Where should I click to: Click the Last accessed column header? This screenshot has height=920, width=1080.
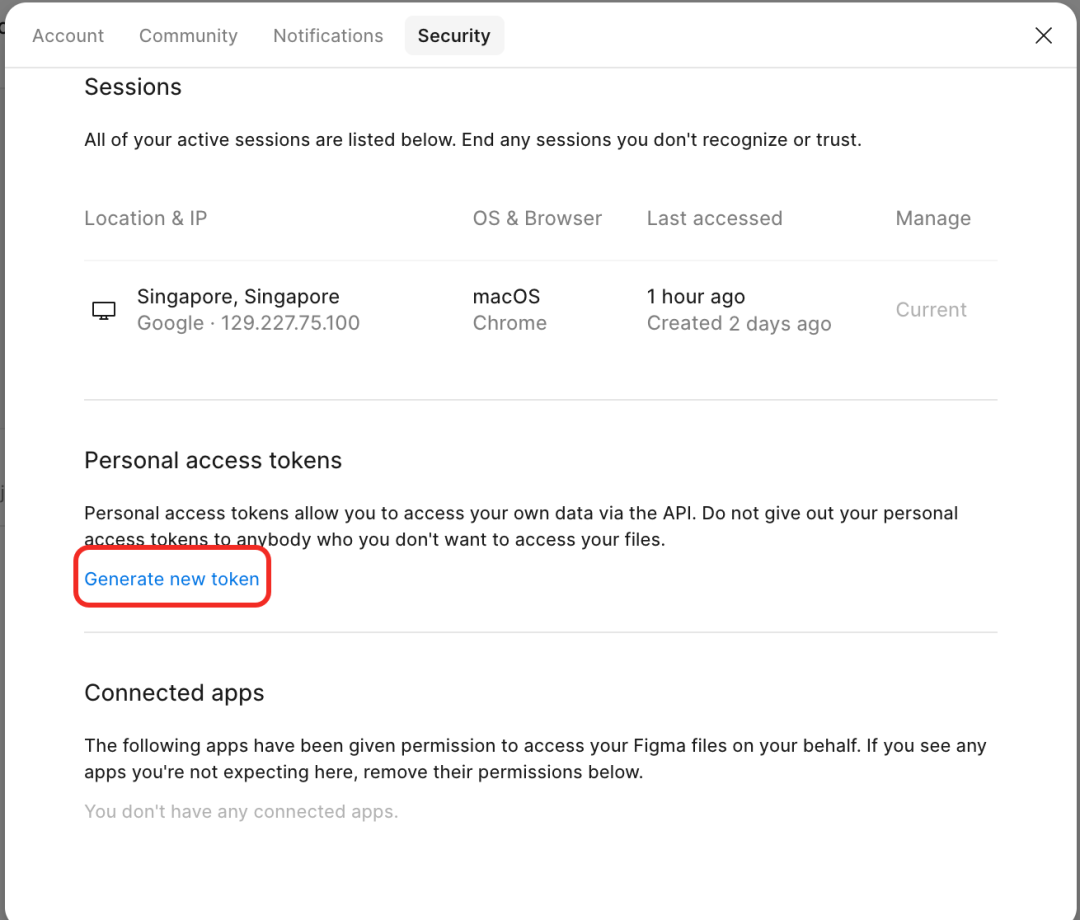click(714, 218)
